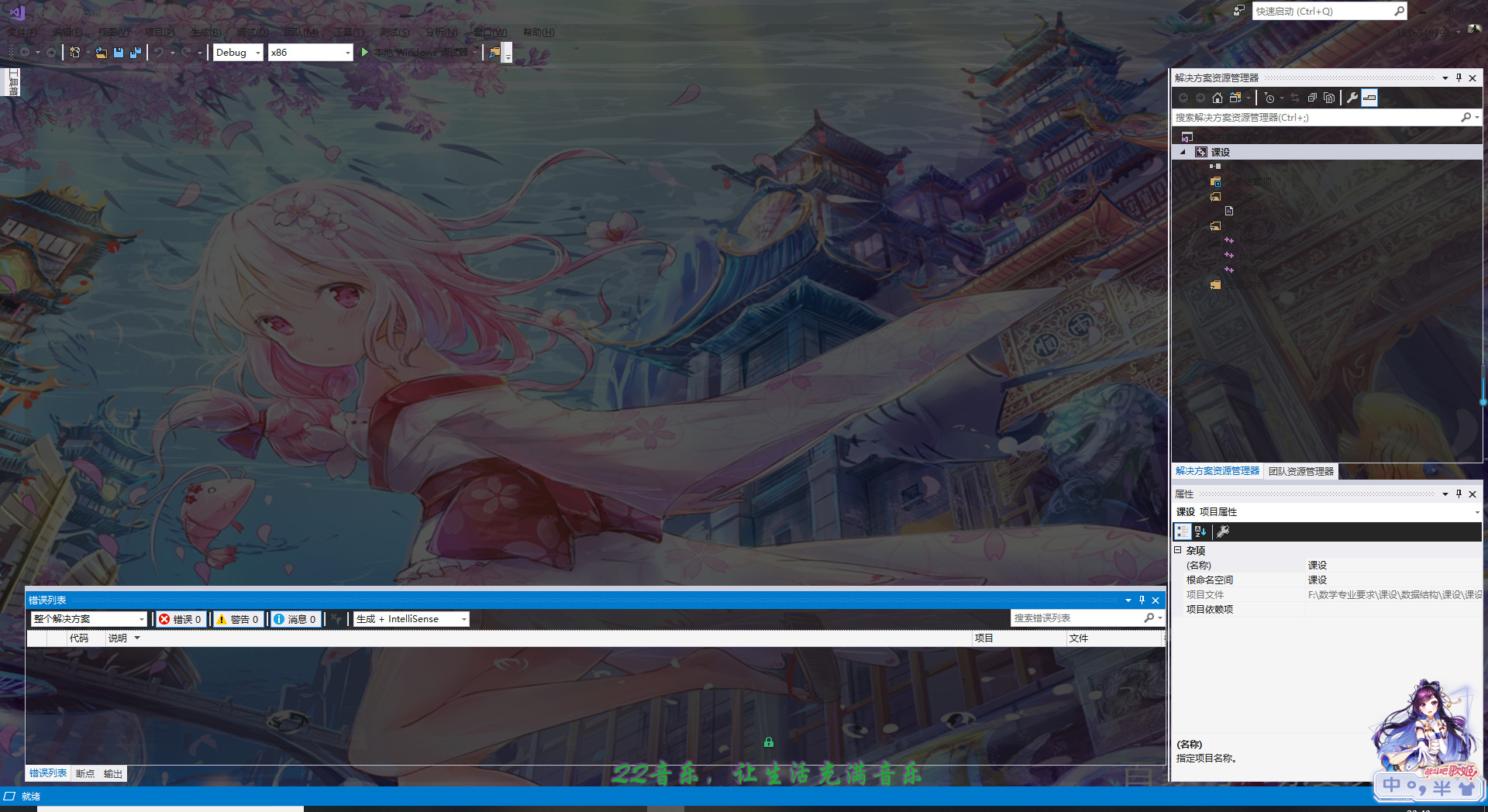1488x812 pixels.
Task: Select the 错误列表 bottom tab
Action: click(x=48, y=773)
